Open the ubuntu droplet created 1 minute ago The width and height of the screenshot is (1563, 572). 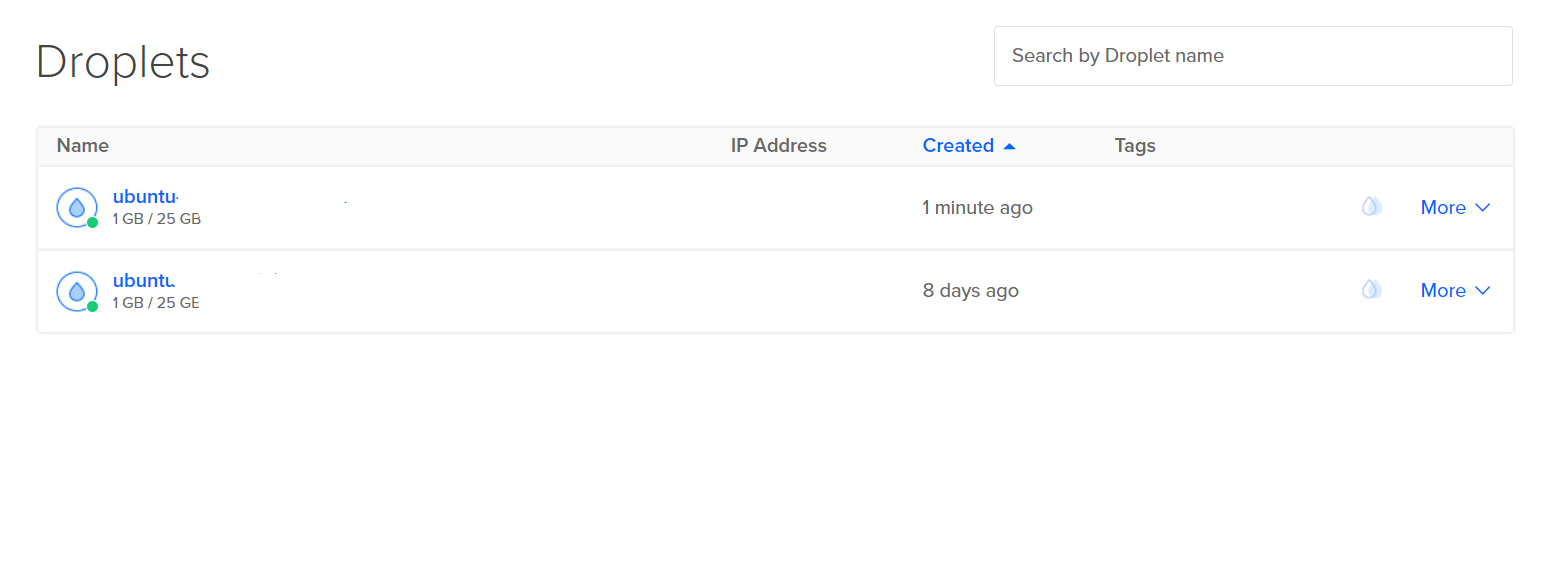coord(144,197)
